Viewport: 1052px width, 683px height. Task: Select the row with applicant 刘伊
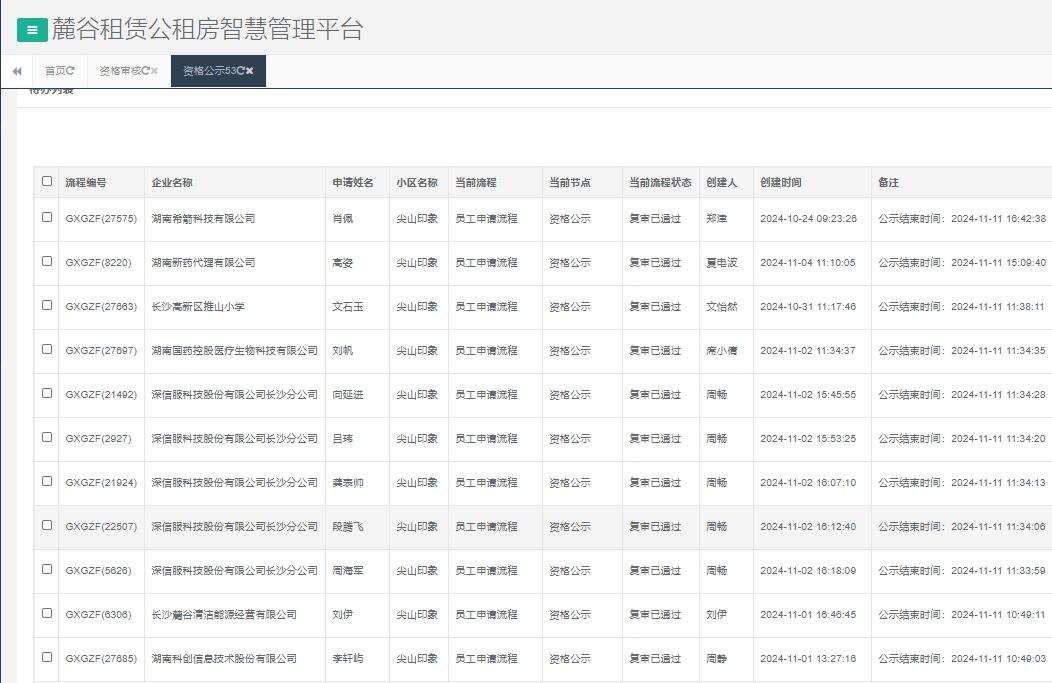click(47, 613)
